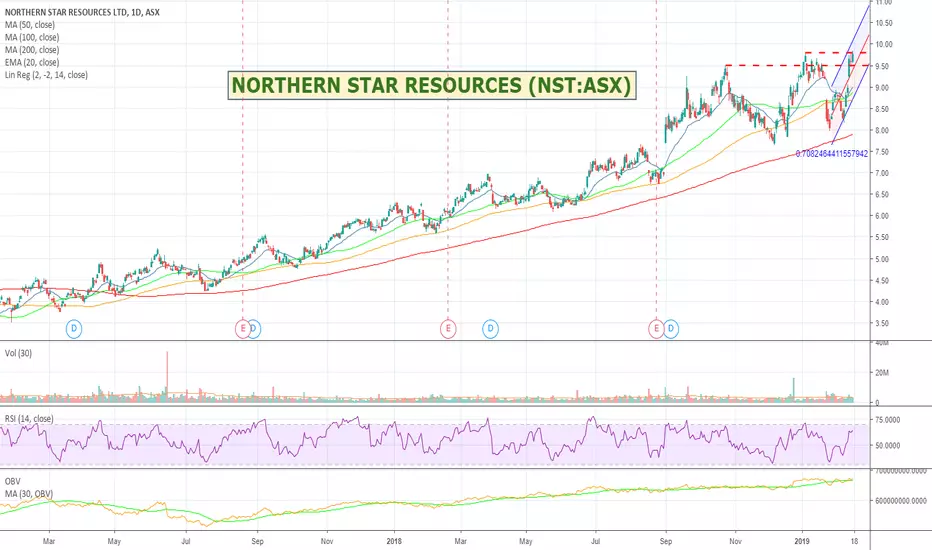The height and width of the screenshot is (550, 932).
Task: Click the 2019 label on the time axis
Action: [x=802, y=541]
